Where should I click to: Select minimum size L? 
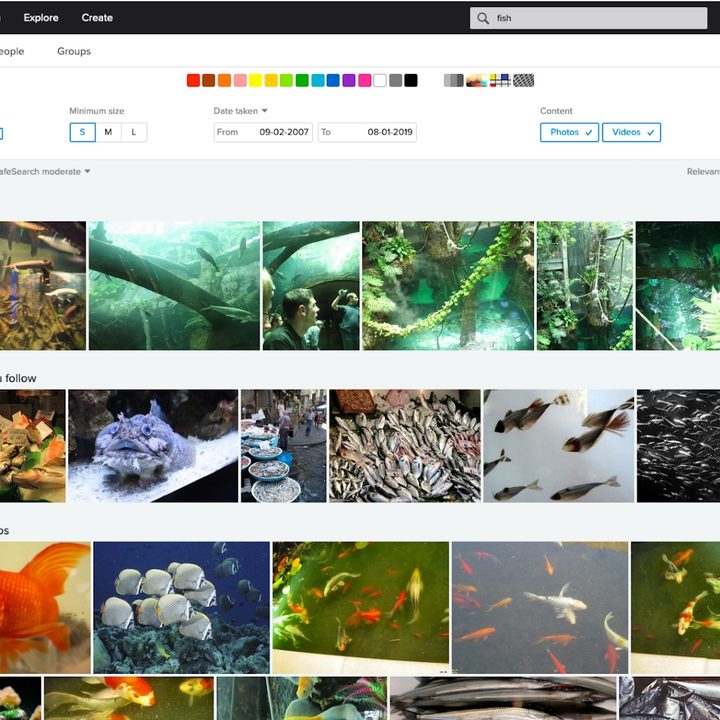(134, 132)
